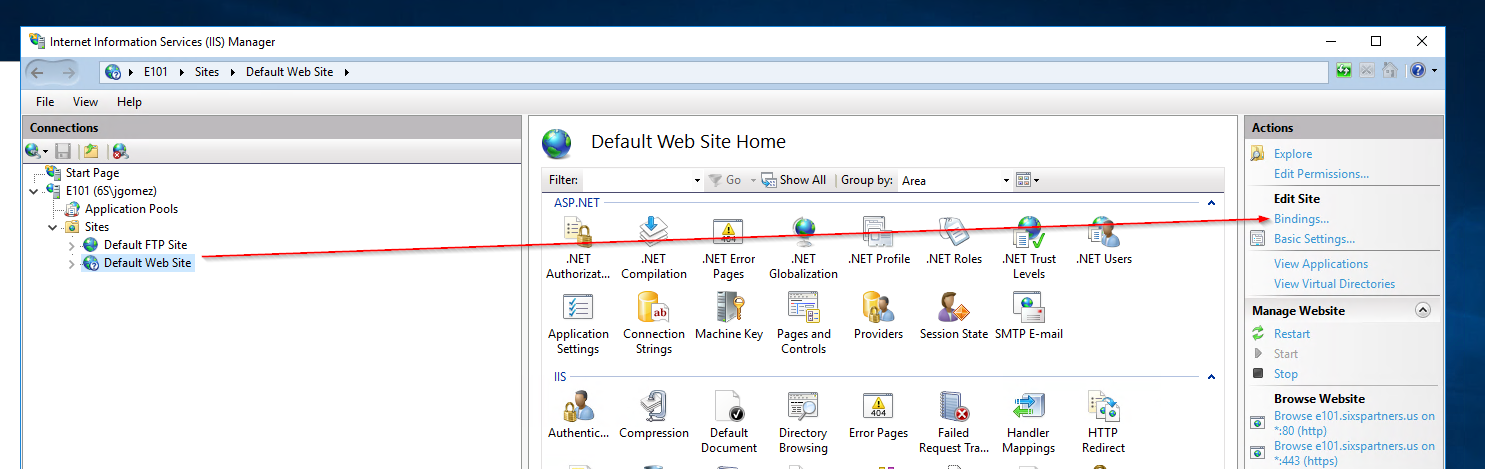Collapse the Manage Website section

(x=1423, y=310)
